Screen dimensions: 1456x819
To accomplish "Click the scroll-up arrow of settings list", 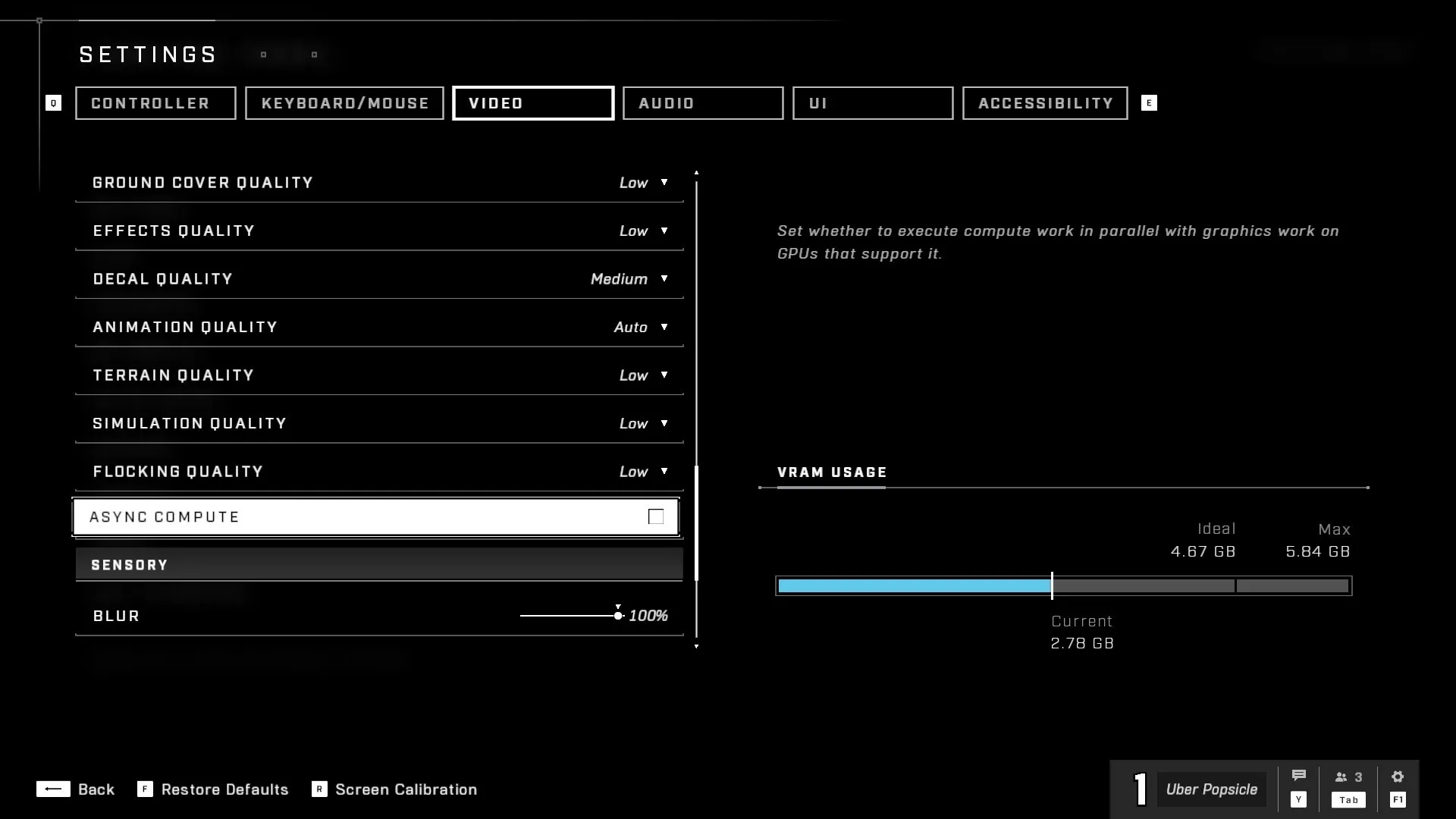I will (x=696, y=173).
